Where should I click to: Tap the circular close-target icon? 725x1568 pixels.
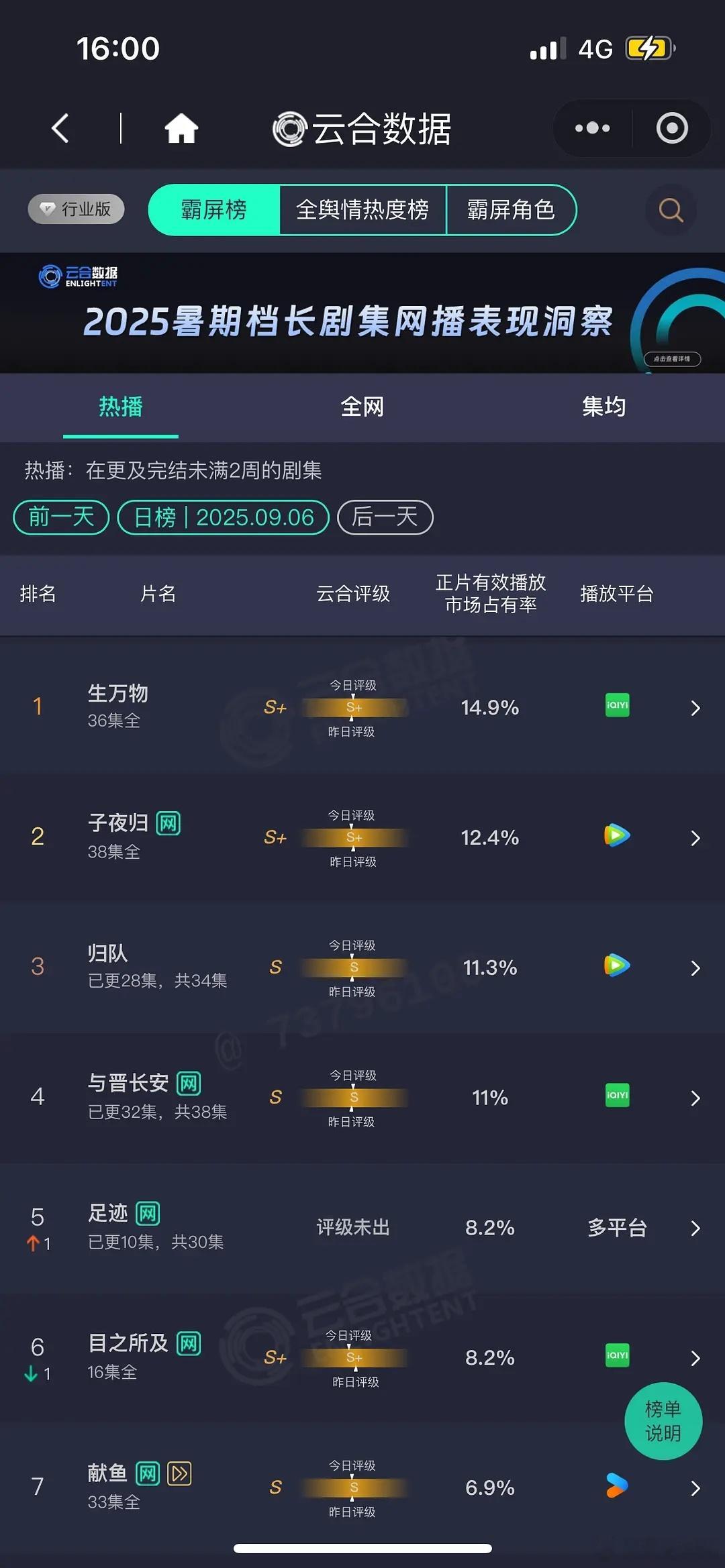tap(672, 128)
